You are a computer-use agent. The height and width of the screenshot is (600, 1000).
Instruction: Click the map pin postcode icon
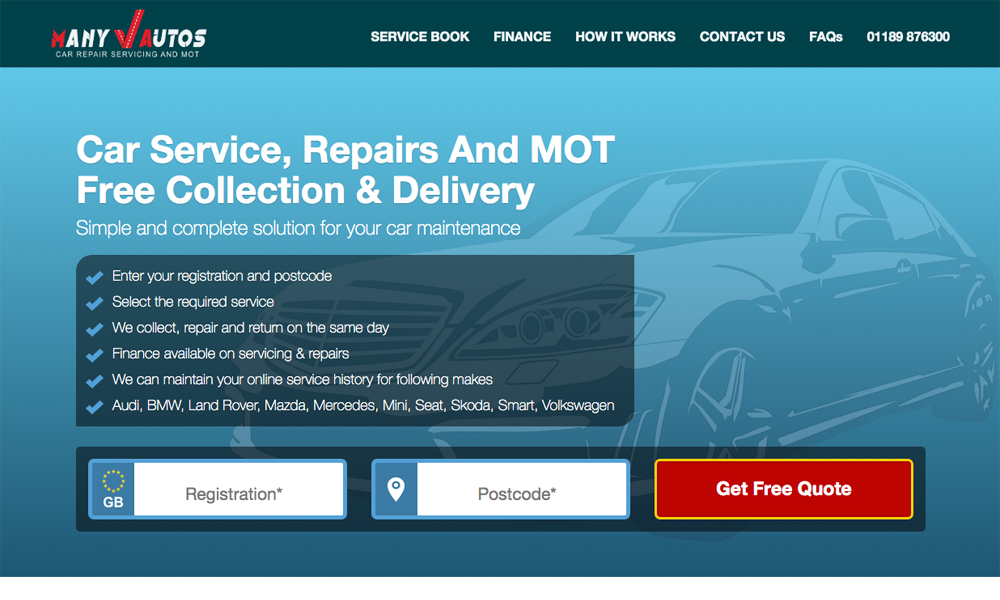(x=396, y=489)
